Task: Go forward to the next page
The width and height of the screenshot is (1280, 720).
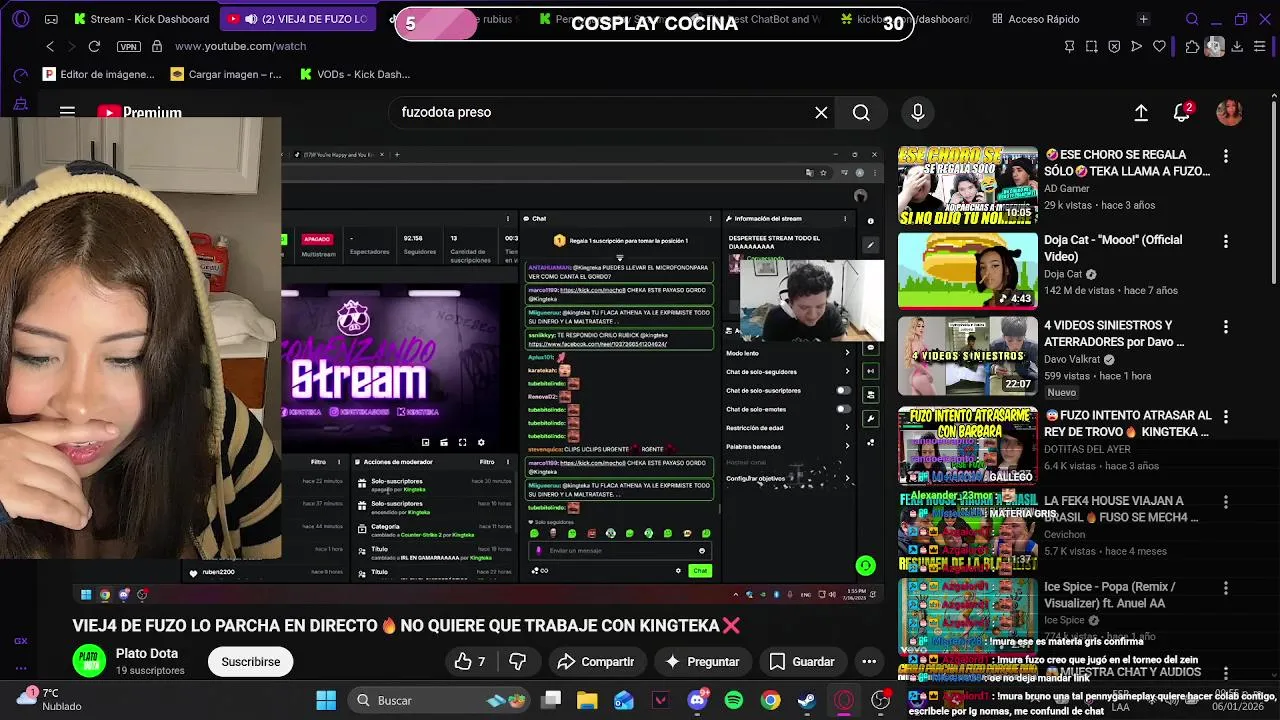Action: click(x=71, y=46)
